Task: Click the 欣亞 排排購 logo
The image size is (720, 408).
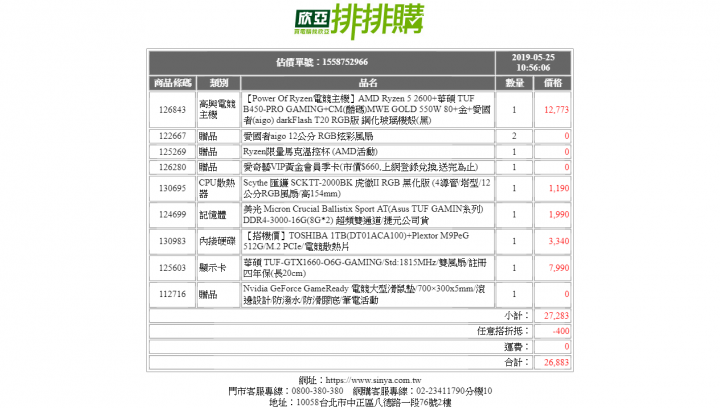Action: coord(360,21)
